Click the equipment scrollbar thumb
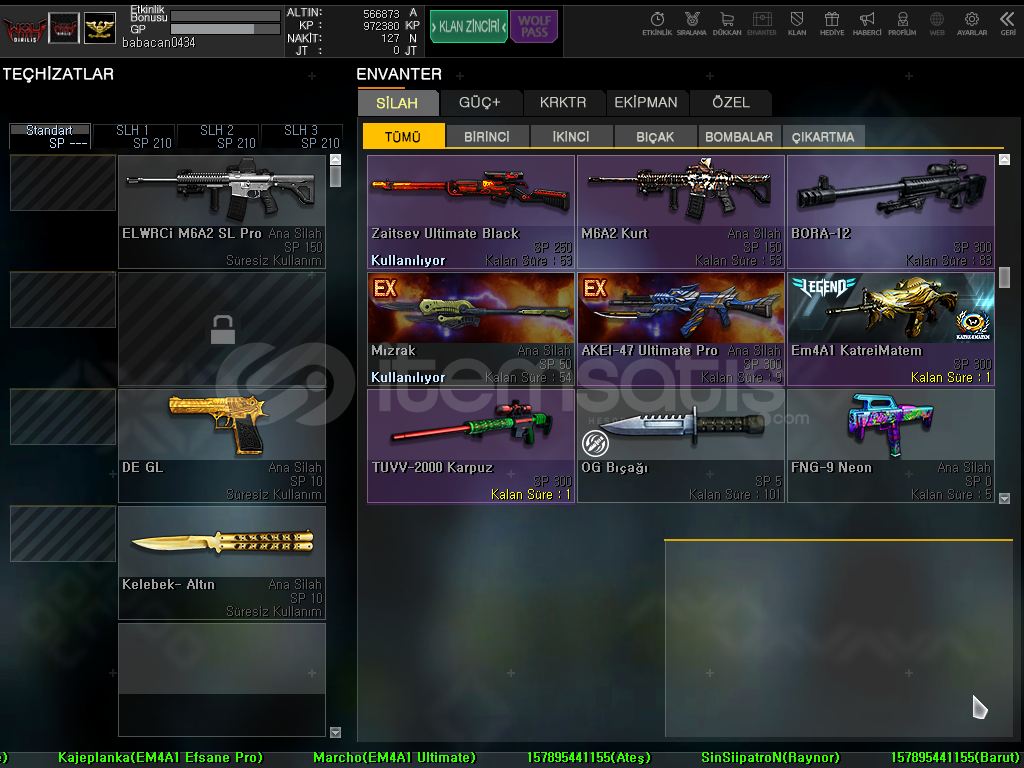The image size is (1024, 768). pos(336,176)
